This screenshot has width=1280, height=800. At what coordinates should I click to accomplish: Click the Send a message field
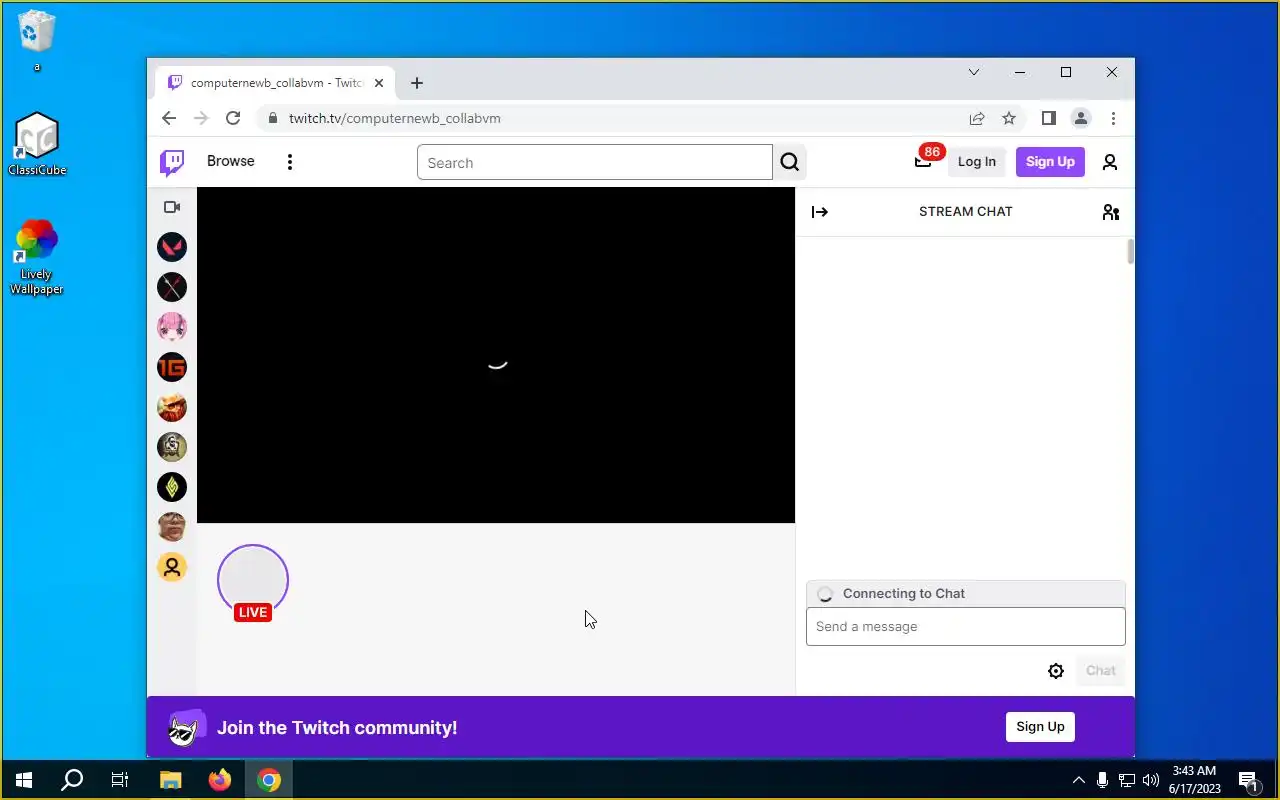[965, 627]
